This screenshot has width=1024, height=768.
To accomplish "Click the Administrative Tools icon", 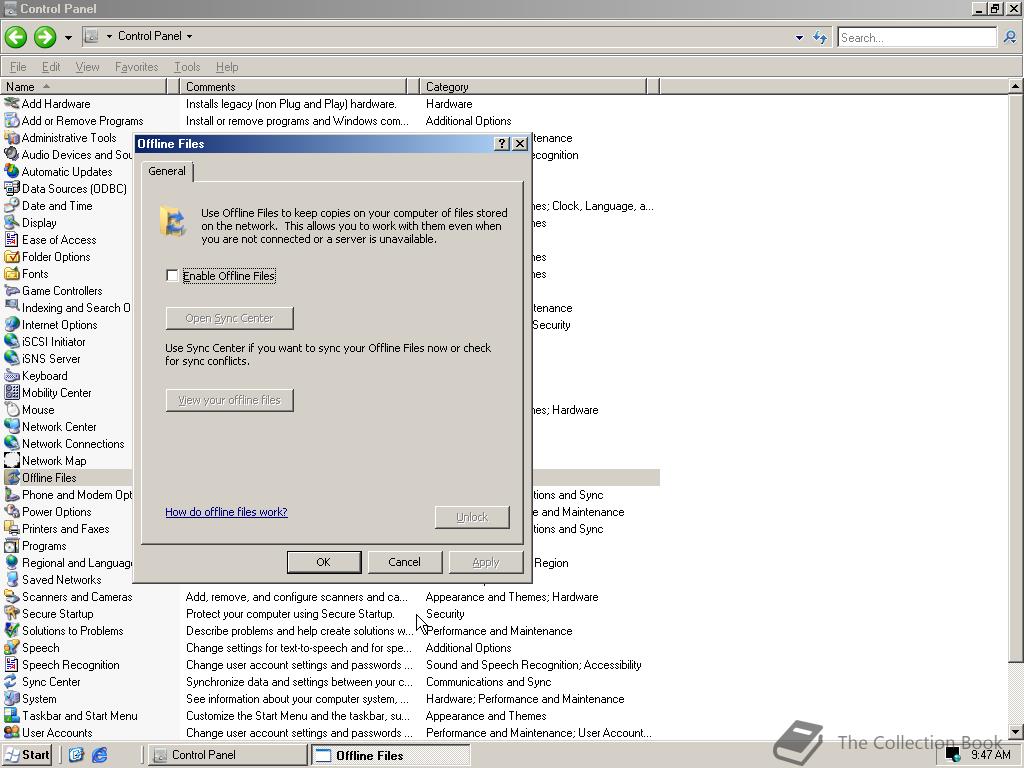I will 12,137.
